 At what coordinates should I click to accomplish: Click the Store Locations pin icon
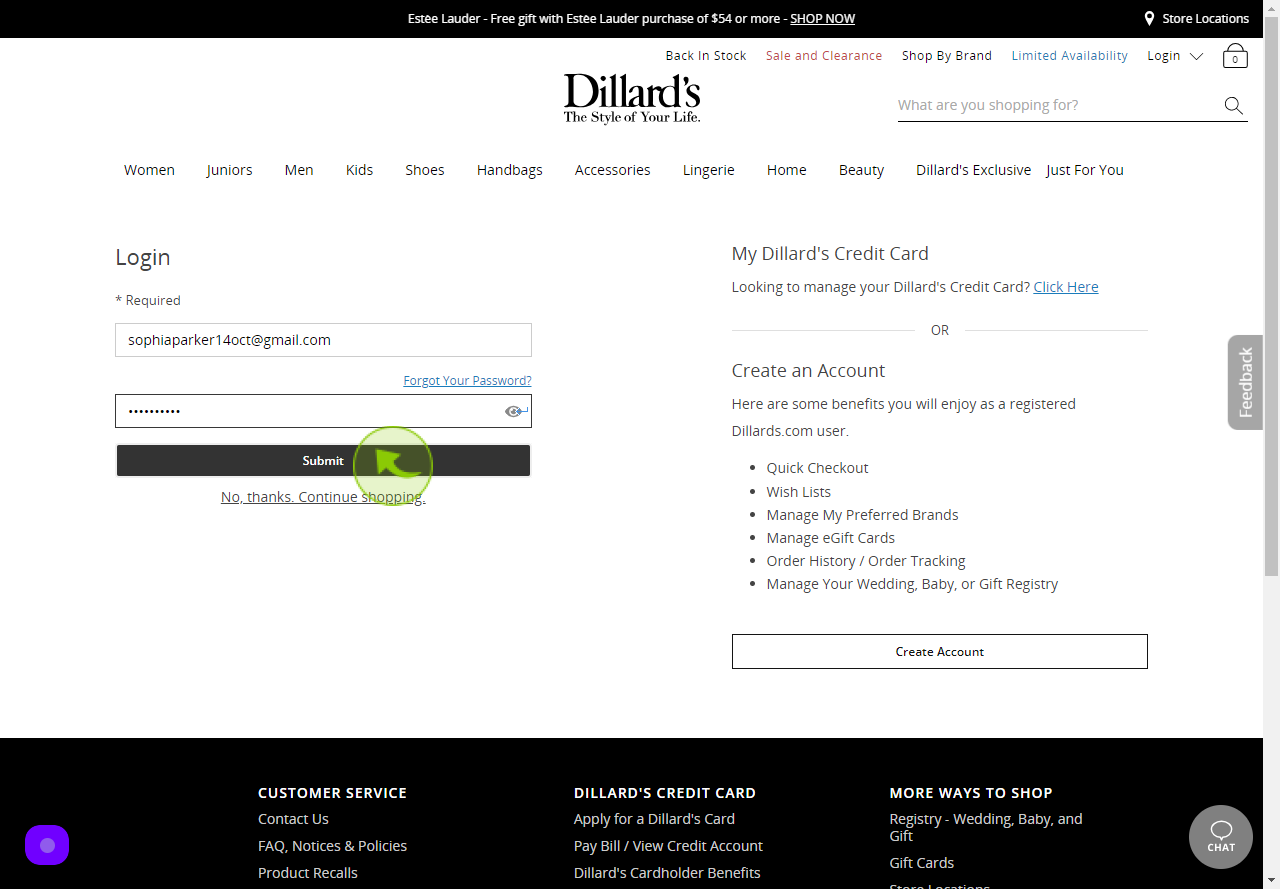[x=1150, y=18]
